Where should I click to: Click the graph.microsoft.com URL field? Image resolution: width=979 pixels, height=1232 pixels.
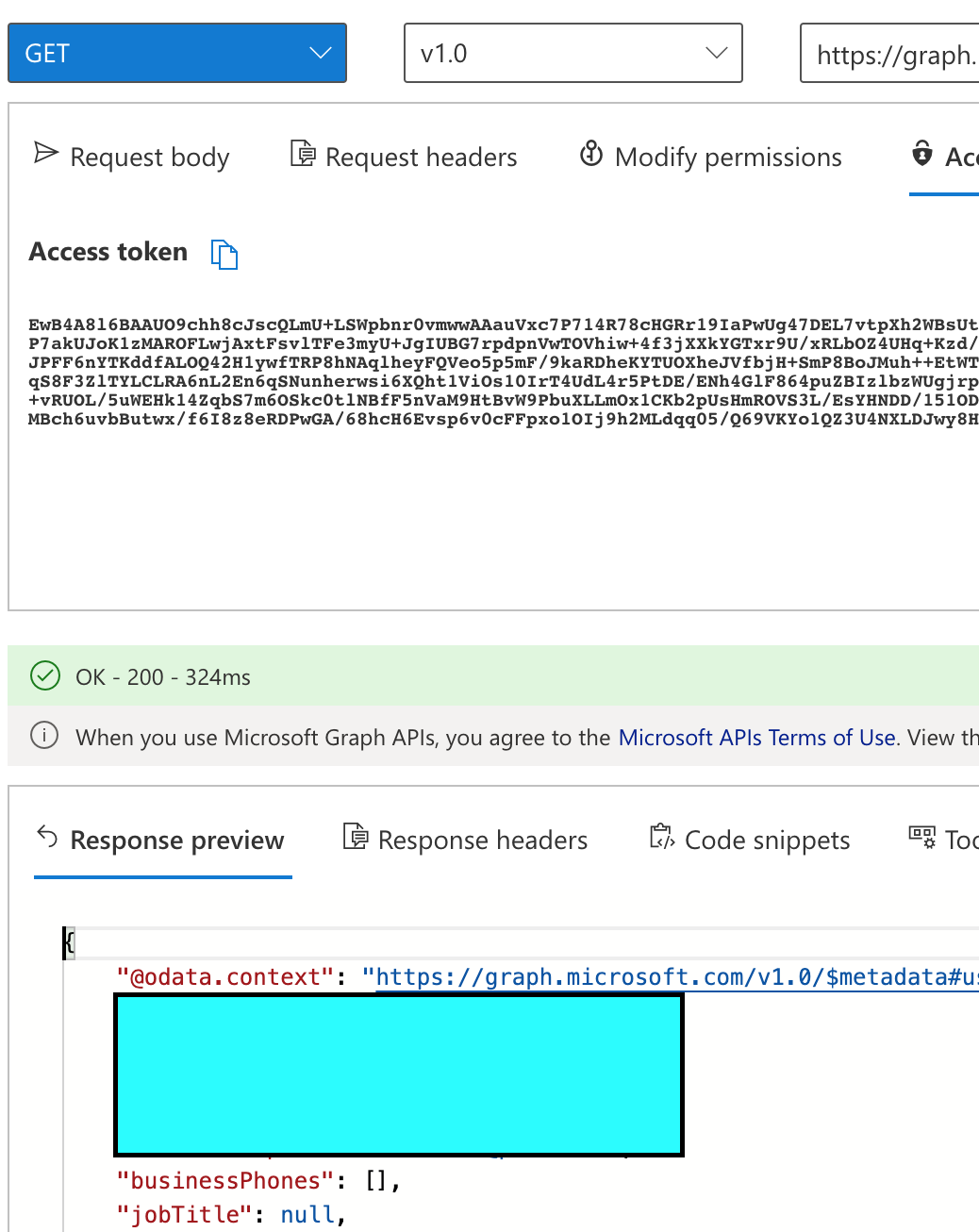tap(896, 54)
